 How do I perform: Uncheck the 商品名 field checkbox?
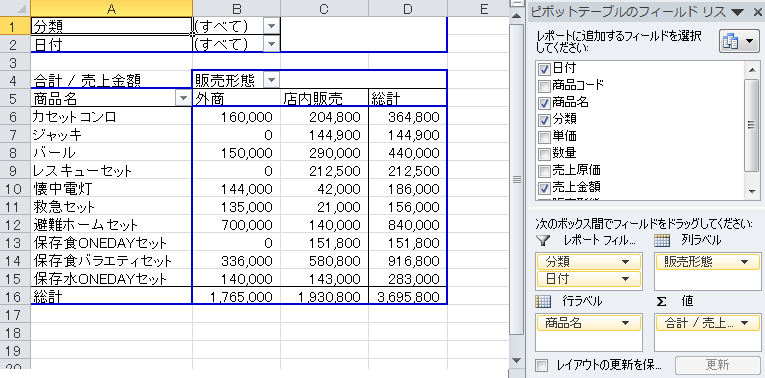click(x=544, y=103)
